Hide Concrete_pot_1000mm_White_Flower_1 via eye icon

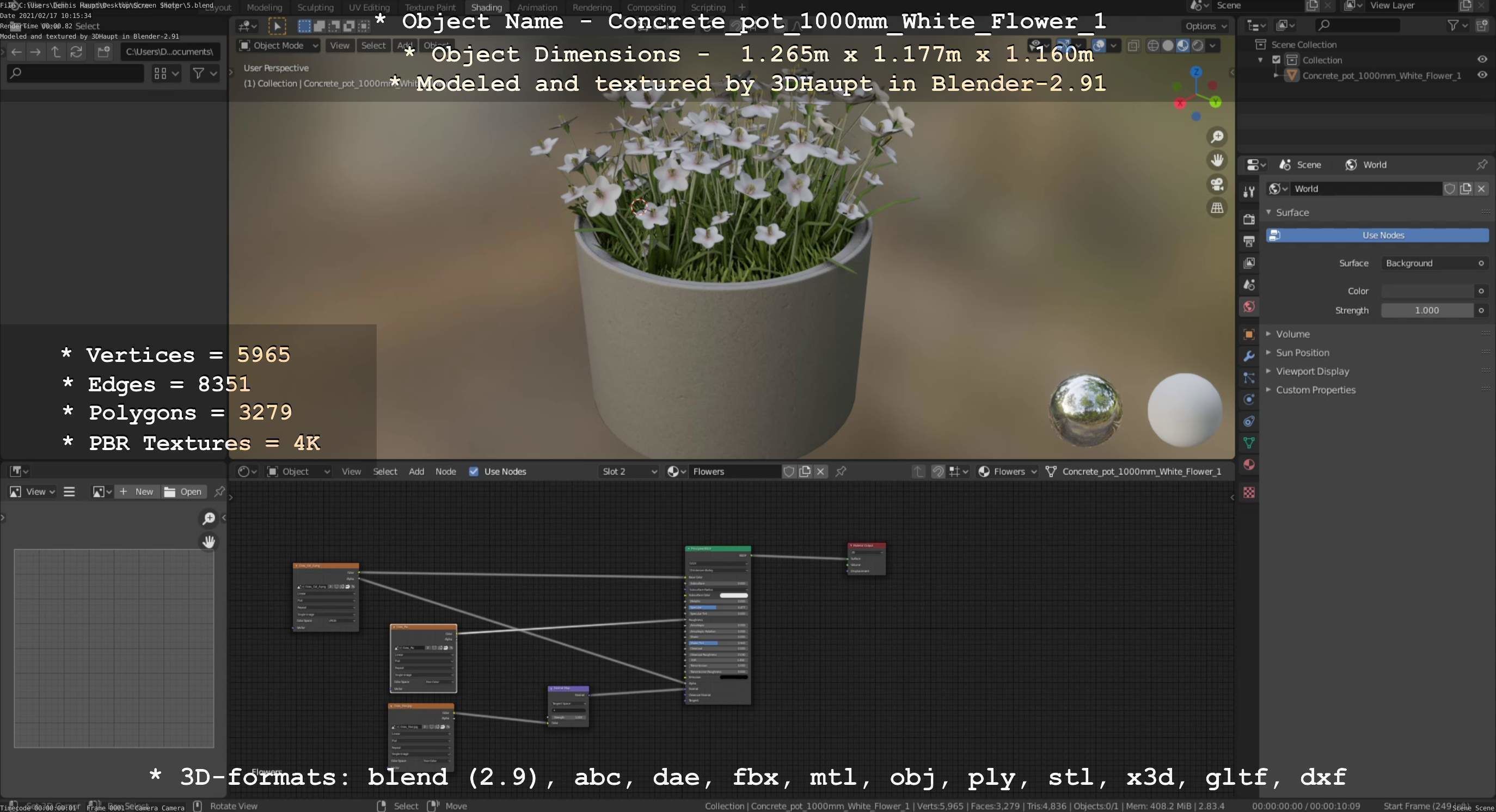coord(1481,75)
